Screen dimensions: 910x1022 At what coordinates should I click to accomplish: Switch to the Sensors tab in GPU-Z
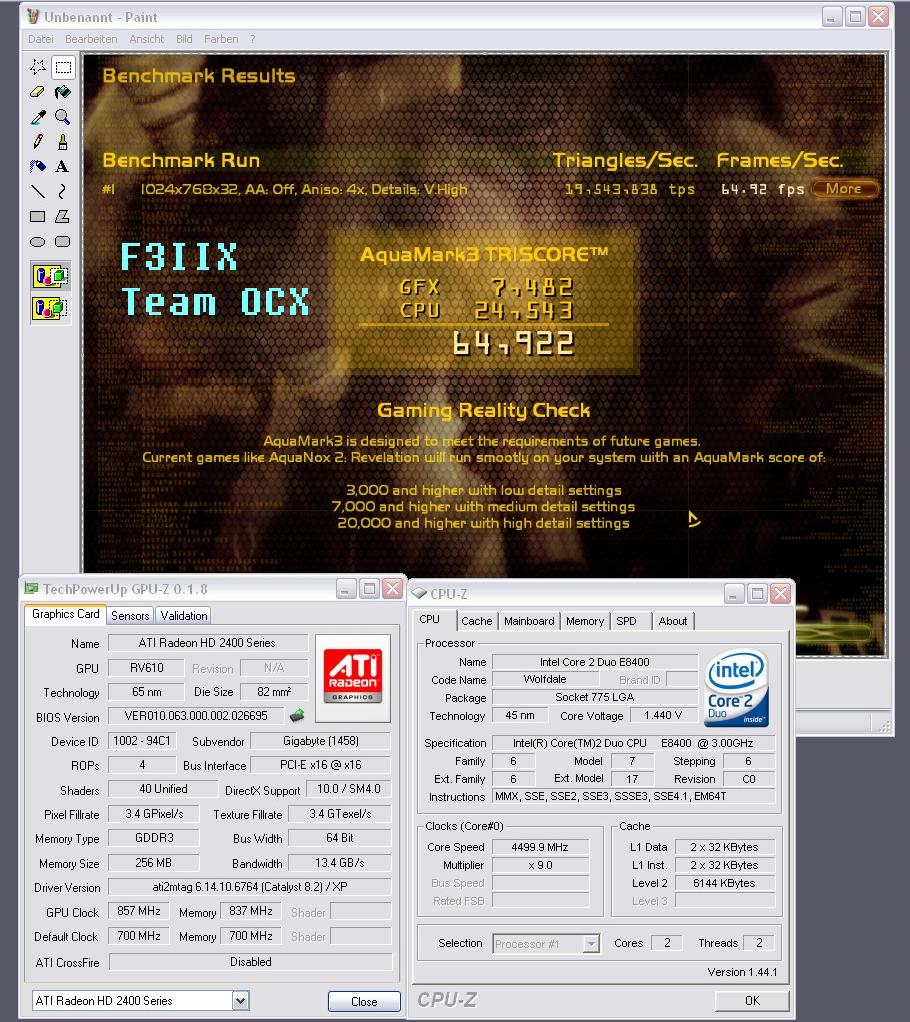[130, 616]
